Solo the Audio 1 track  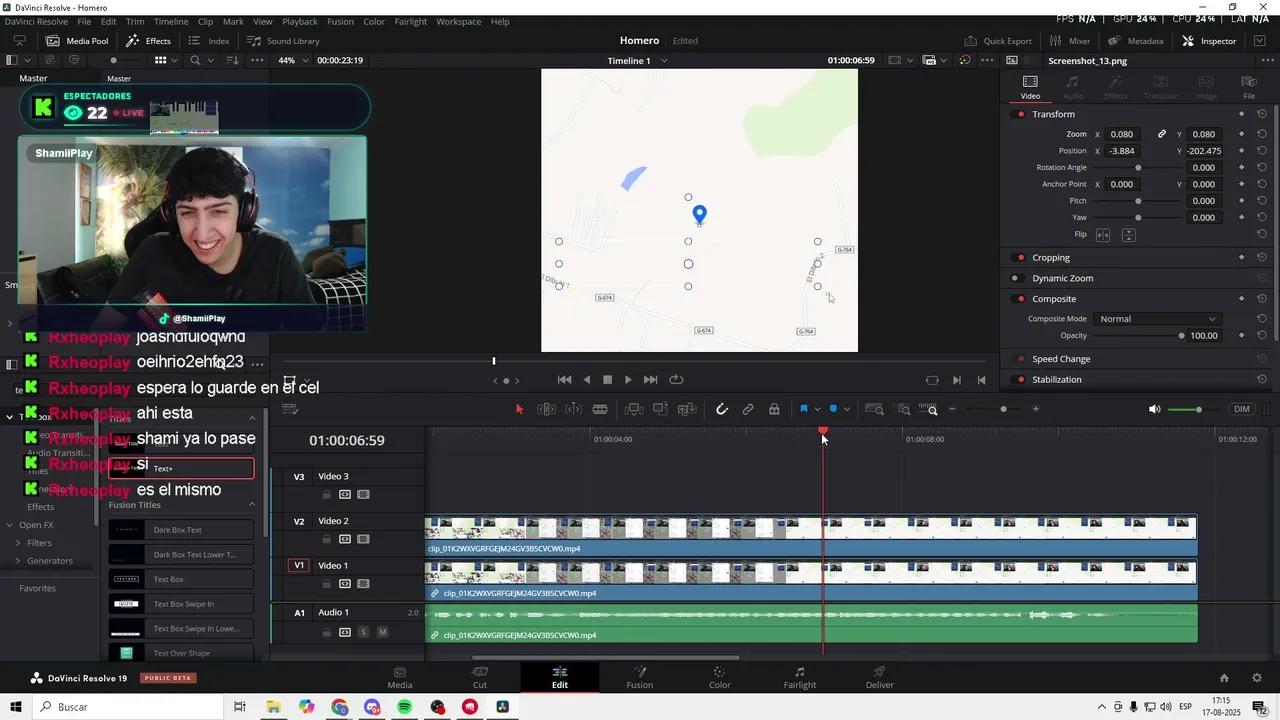tap(364, 632)
